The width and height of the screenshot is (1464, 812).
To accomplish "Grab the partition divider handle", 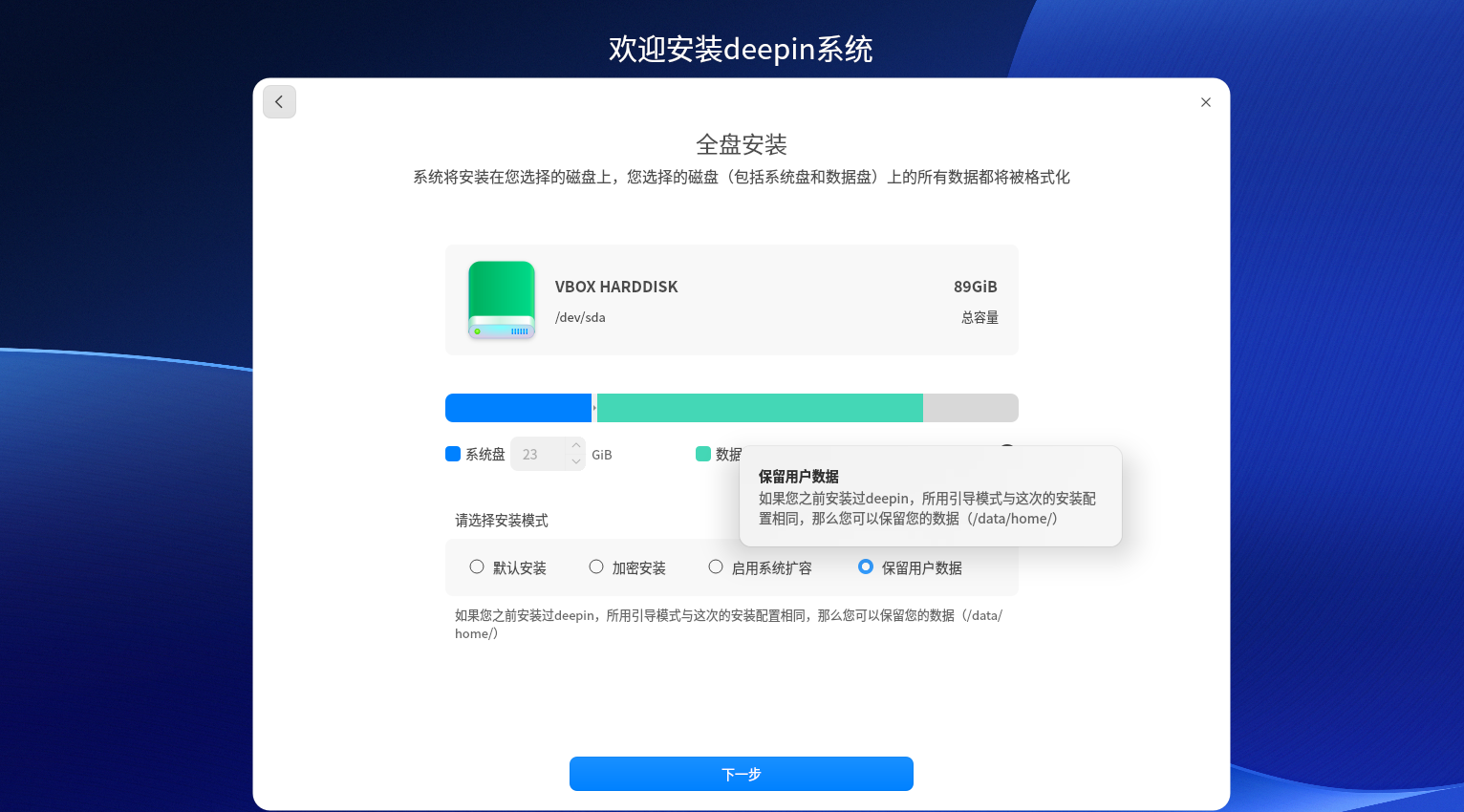I will pyautogui.click(x=594, y=408).
